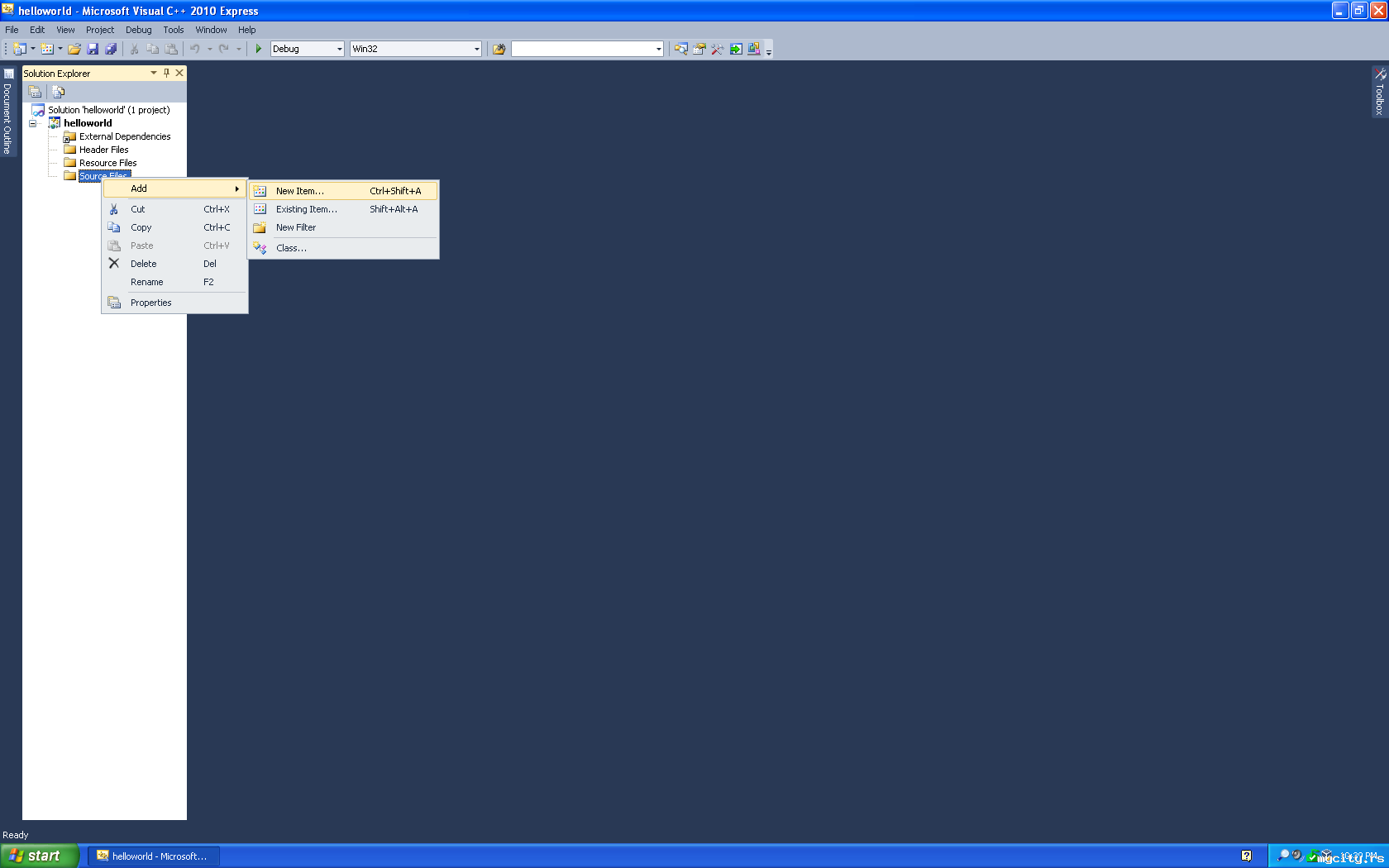Choose Class… in the Add submenu

tap(343, 248)
